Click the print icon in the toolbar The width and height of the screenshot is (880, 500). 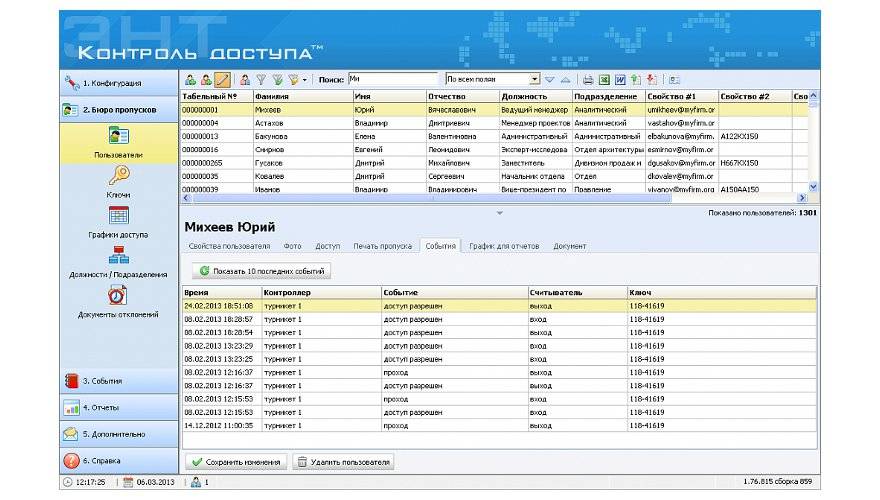pyautogui.click(x=589, y=80)
